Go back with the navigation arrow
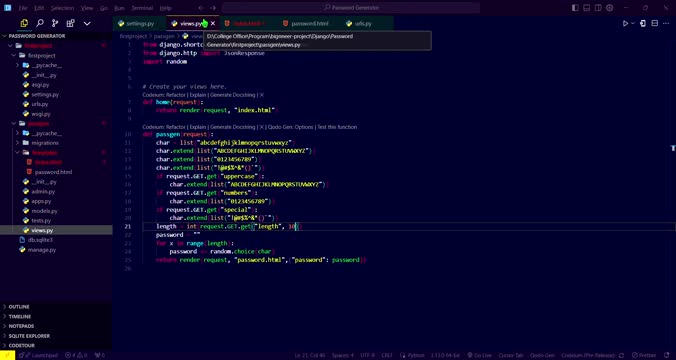676x360 pixels. (x=201, y=8)
